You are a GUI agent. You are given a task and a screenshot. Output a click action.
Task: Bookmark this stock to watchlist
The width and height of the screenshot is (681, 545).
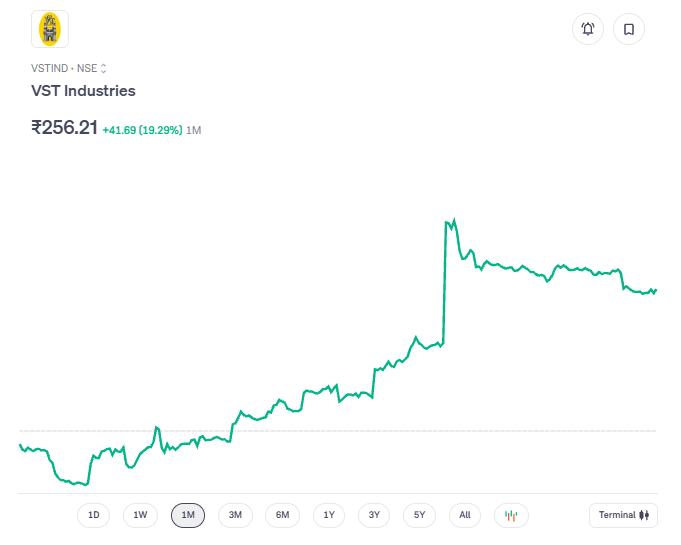pyautogui.click(x=629, y=29)
